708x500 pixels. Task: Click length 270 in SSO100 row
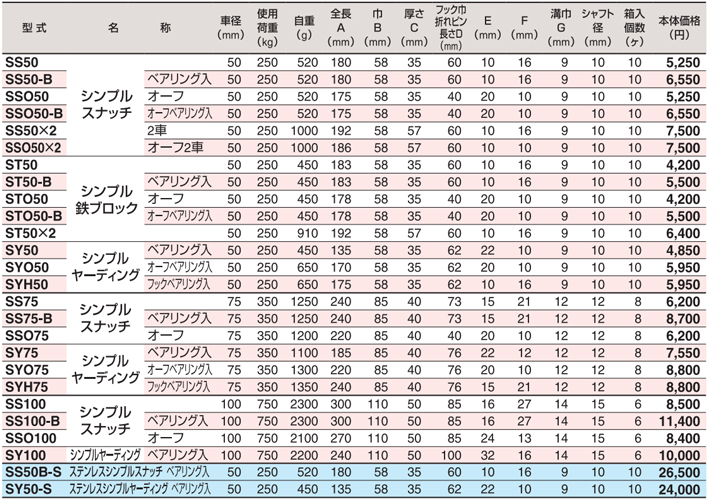tap(341, 439)
